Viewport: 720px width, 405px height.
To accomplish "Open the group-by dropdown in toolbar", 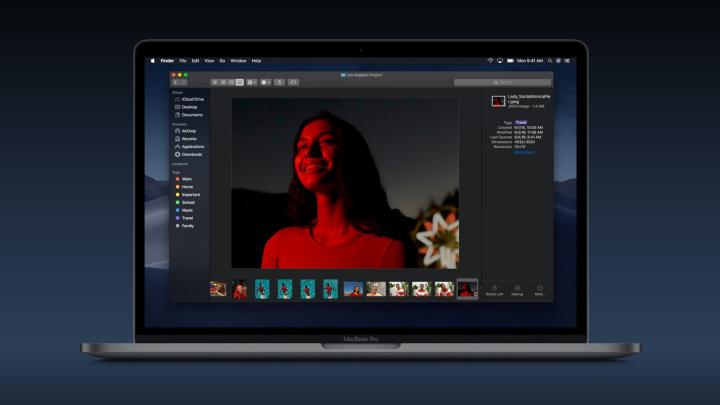I will point(252,82).
